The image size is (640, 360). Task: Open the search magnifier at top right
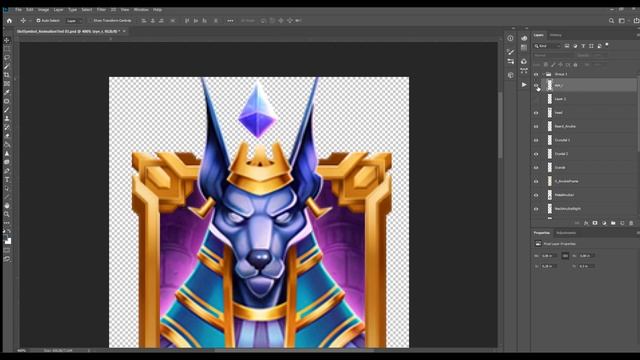point(611,20)
